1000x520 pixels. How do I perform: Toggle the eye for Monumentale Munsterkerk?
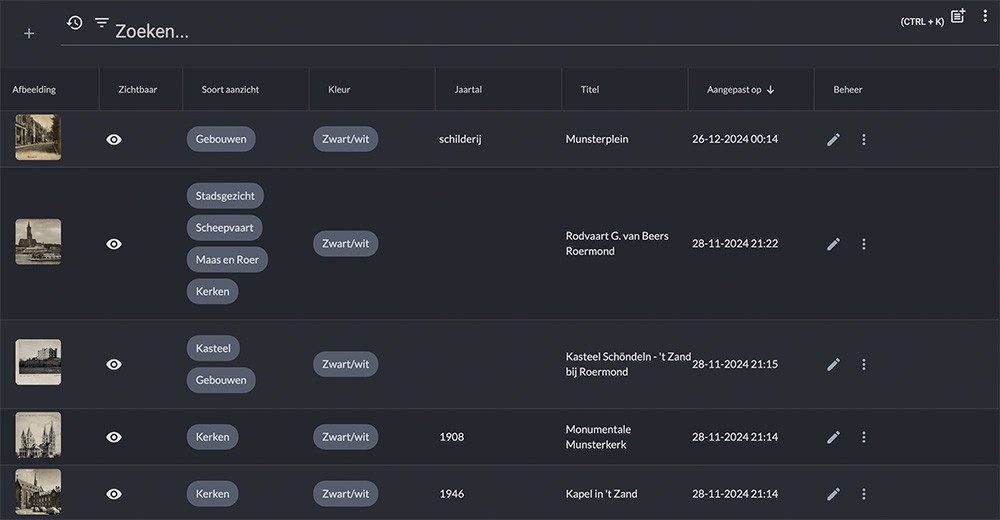114,437
